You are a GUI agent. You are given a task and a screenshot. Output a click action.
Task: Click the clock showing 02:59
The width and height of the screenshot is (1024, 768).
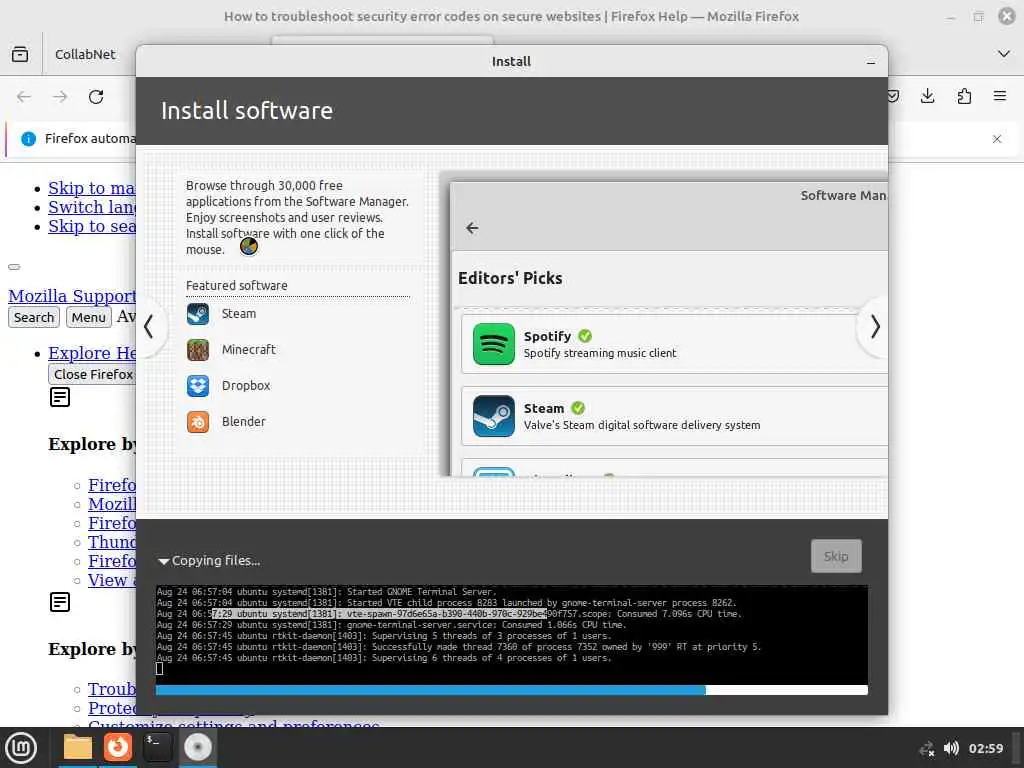tap(985, 748)
